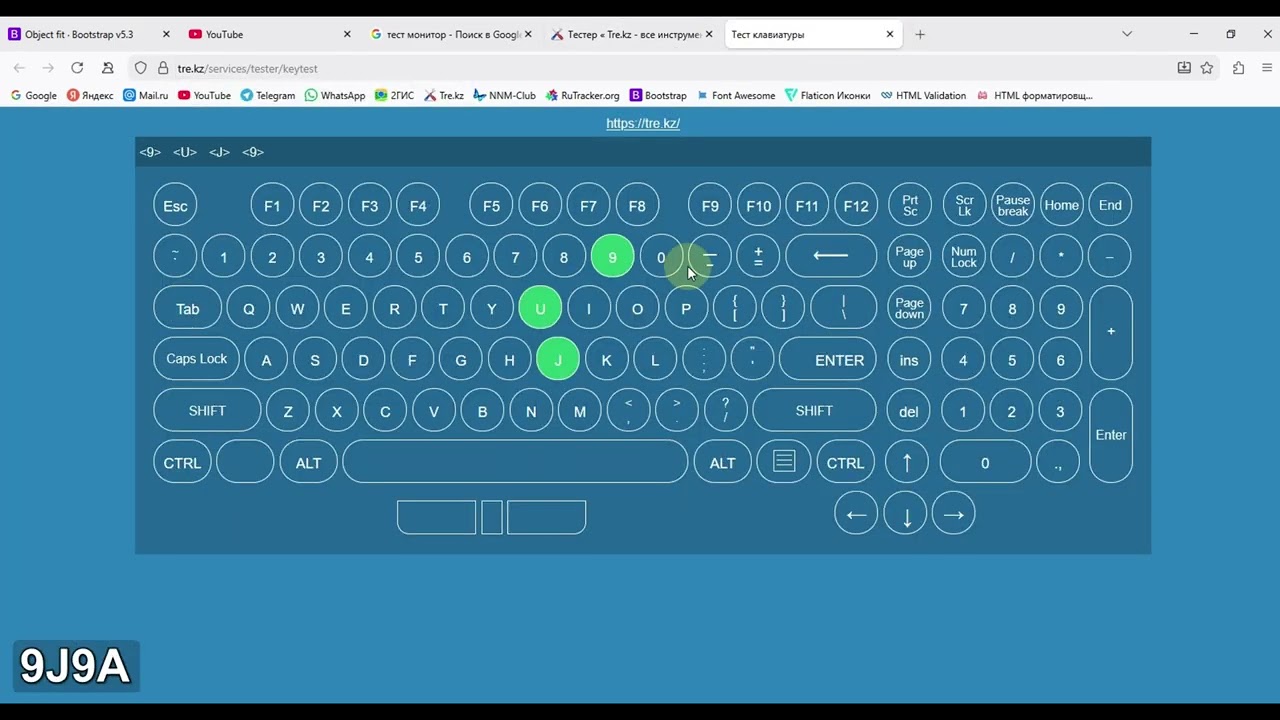
Task: Open the HTML Validation bookmark
Action: (x=923, y=95)
